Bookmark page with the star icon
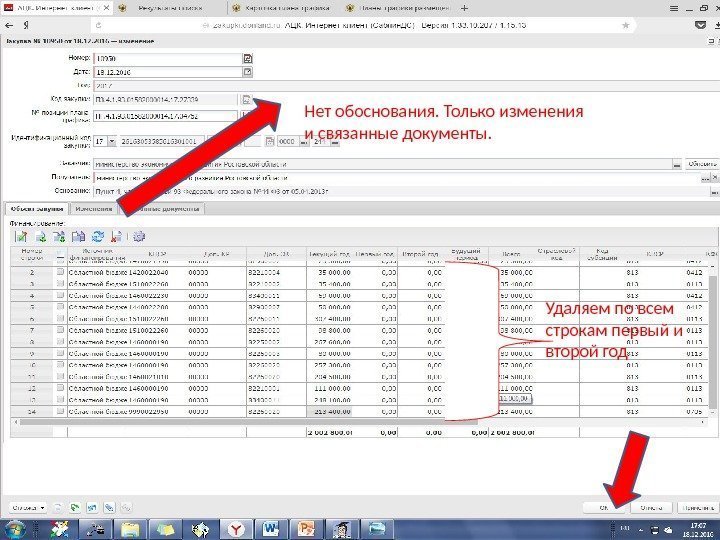The height and width of the screenshot is (540, 720). (x=625, y=26)
